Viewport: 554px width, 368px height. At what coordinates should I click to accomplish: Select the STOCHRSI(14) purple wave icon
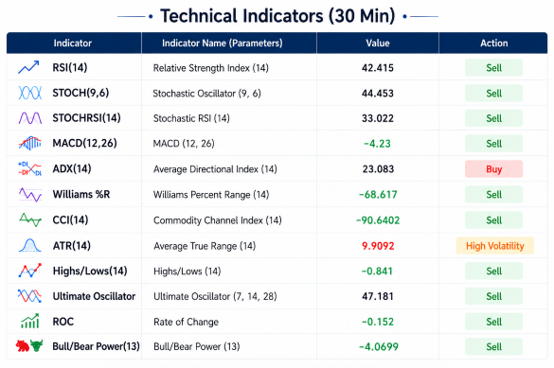pos(30,118)
